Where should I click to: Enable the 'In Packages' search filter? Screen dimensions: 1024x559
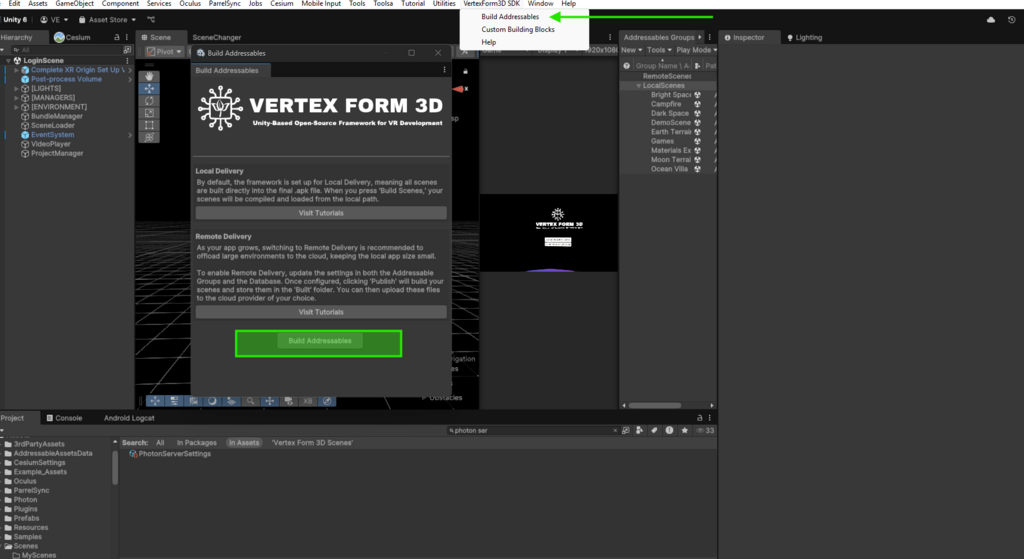pos(197,442)
